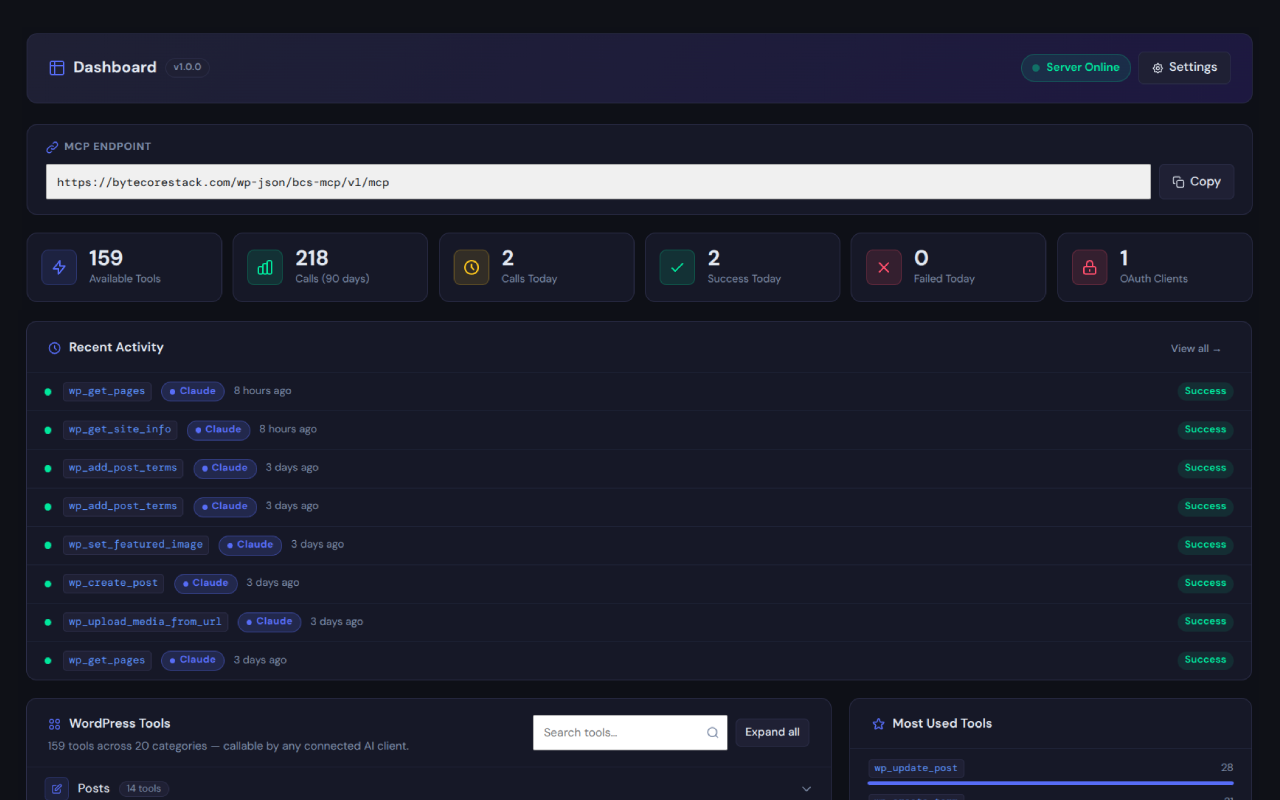Click the green status dot for wp_create_post
The height and width of the screenshot is (800, 1280).
click(48, 583)
